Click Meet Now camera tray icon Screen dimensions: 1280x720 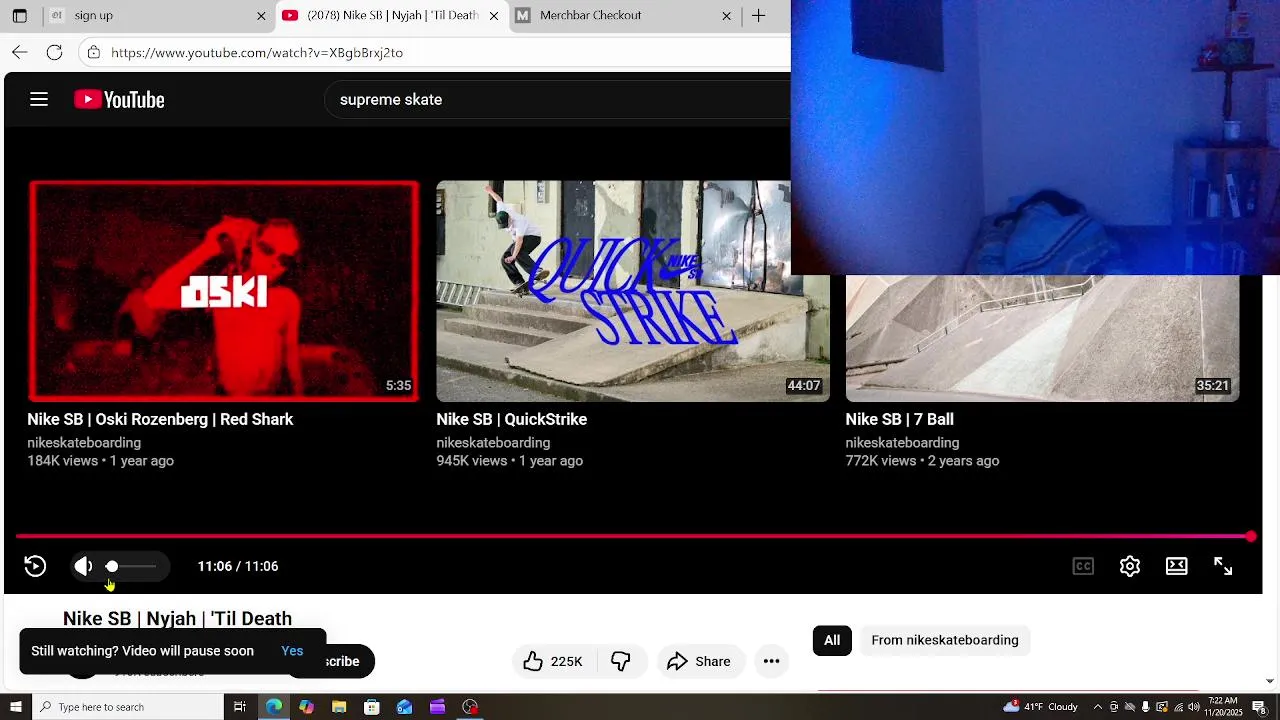pos(1114,707)
